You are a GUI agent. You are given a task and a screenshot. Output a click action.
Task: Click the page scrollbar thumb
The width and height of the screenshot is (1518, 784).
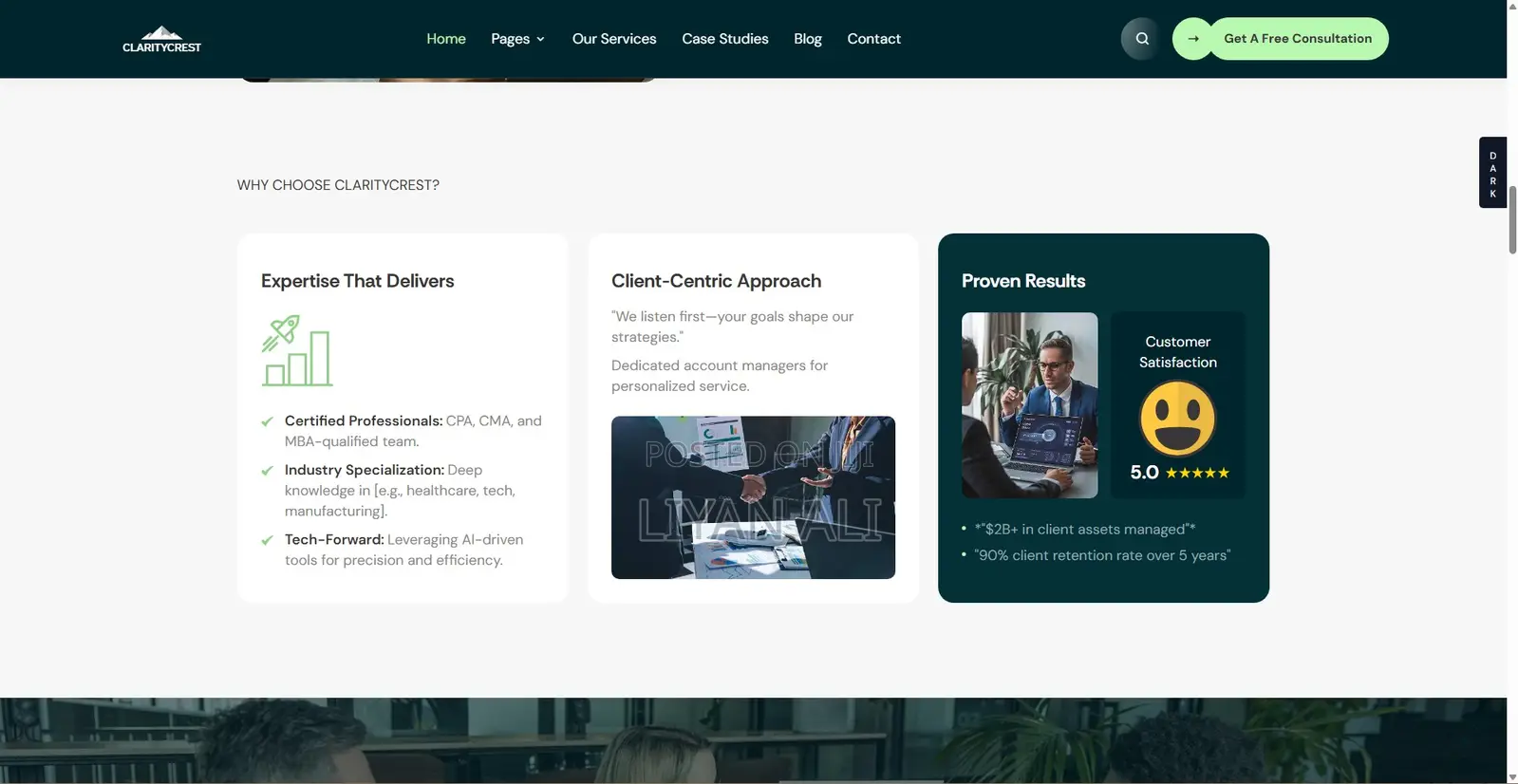coord(1512,220)
